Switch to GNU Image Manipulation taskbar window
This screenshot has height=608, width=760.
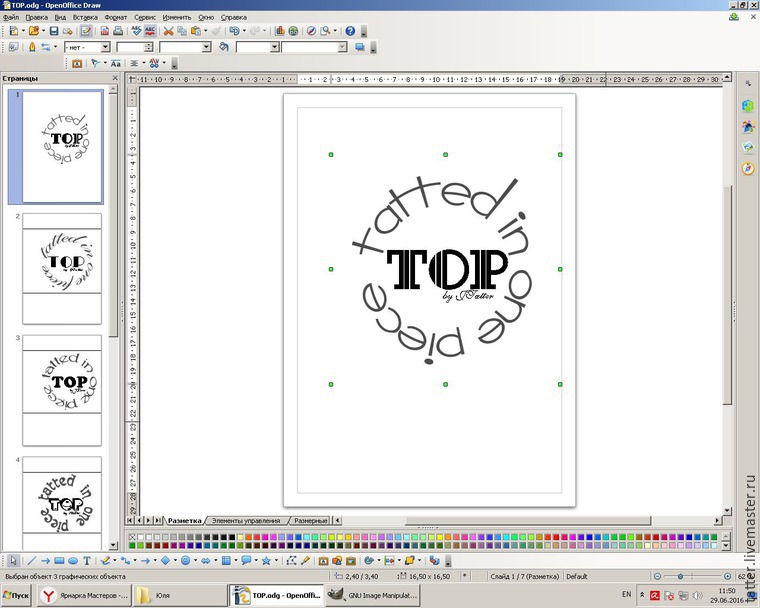(372, 595)
